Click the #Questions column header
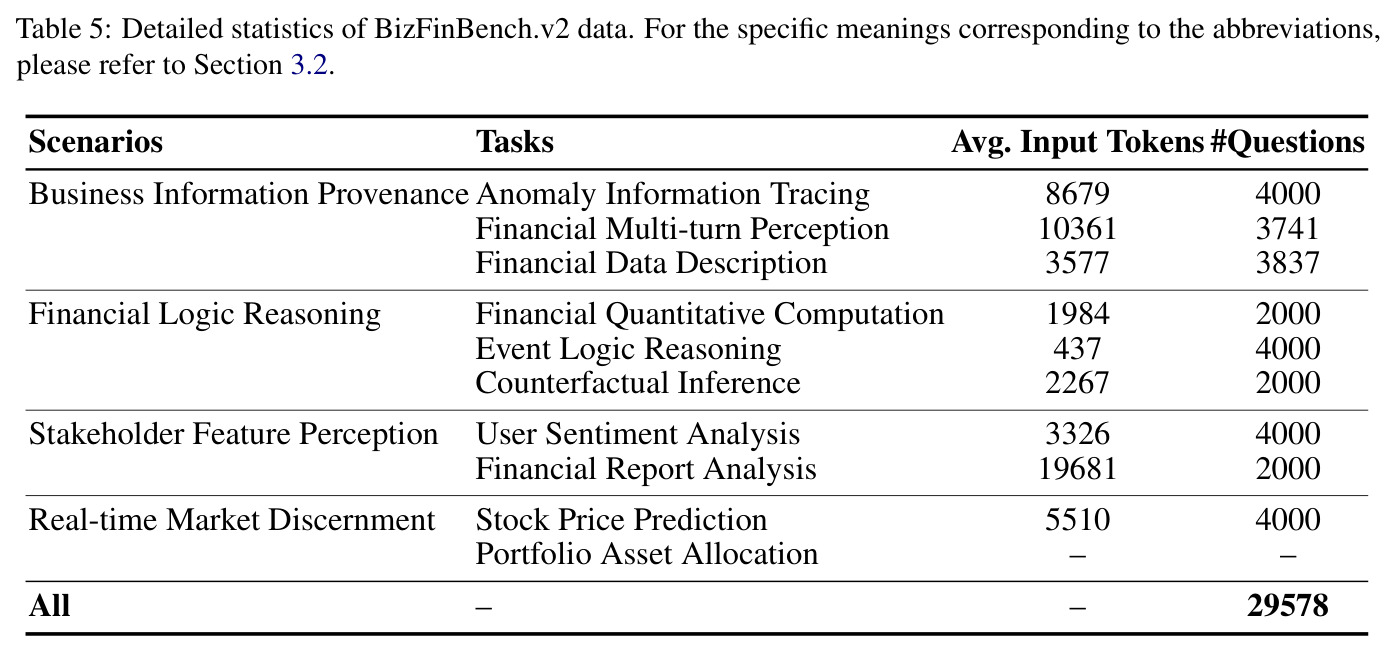1396x654 pixels. coord(1288,143)
